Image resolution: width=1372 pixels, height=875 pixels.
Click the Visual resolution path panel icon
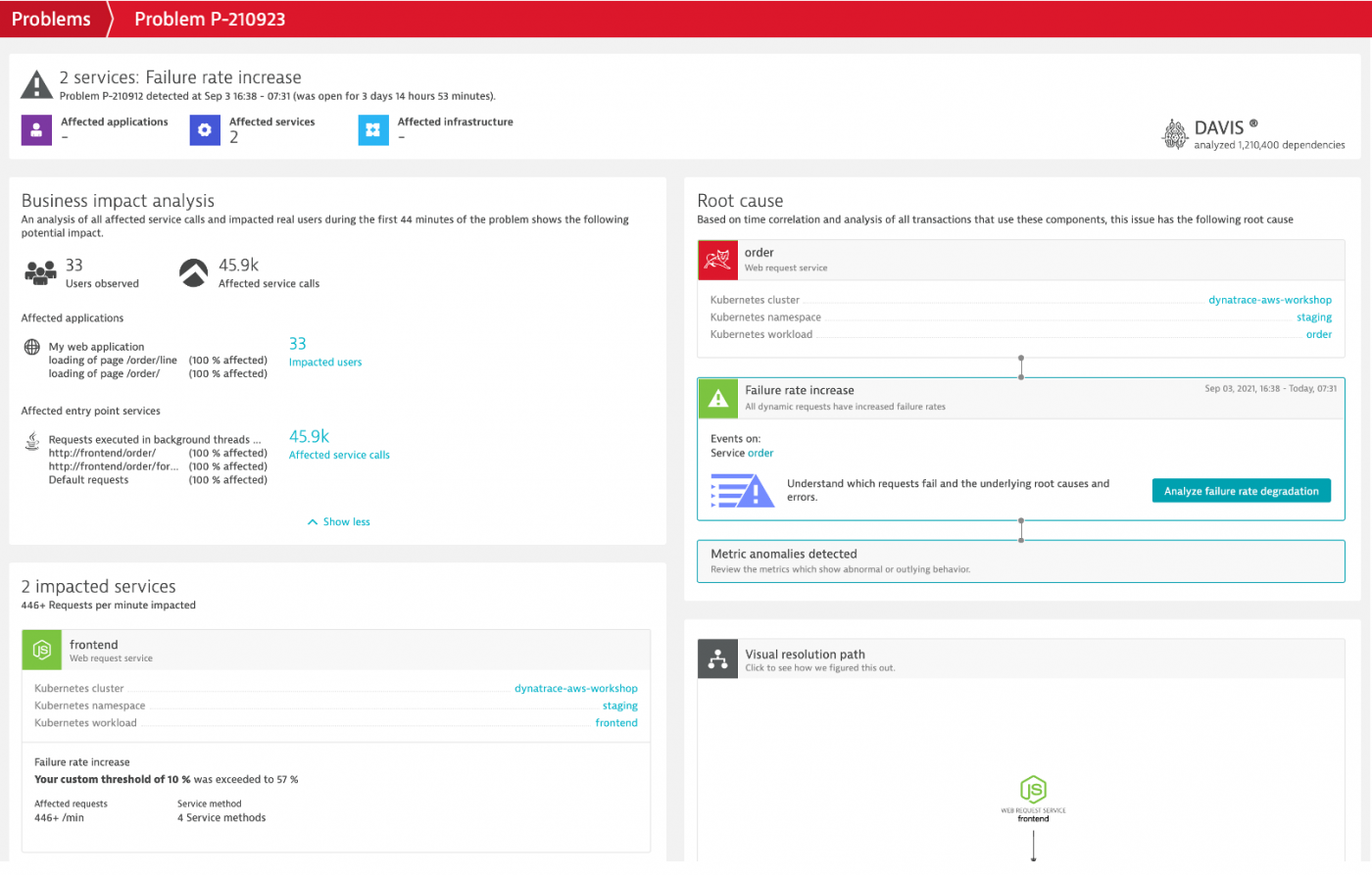pyautogui.click(x=717, y=658)
